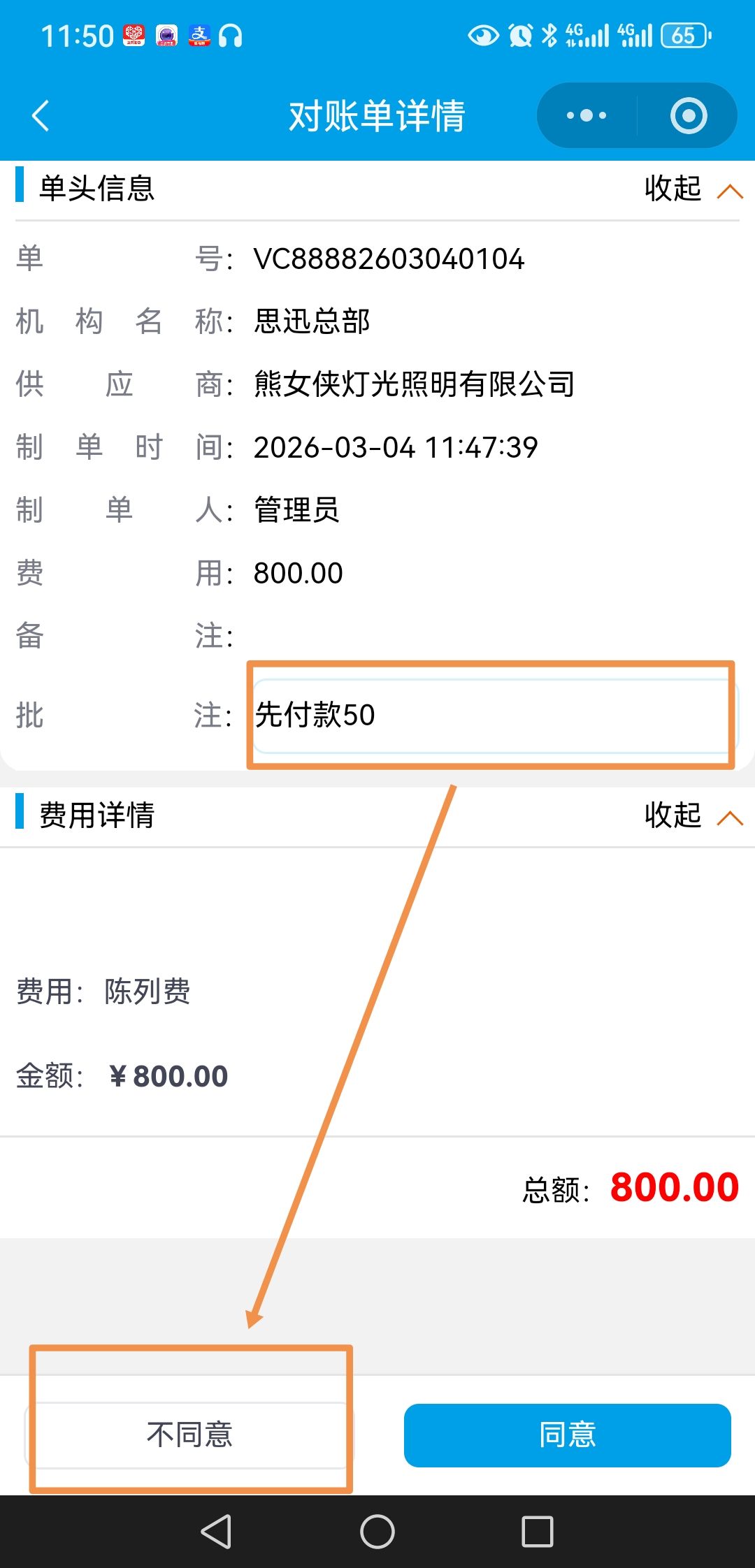Open the mini-program three-dot menu
This screenshot has width=755, height=1568.
coord(587,116)
